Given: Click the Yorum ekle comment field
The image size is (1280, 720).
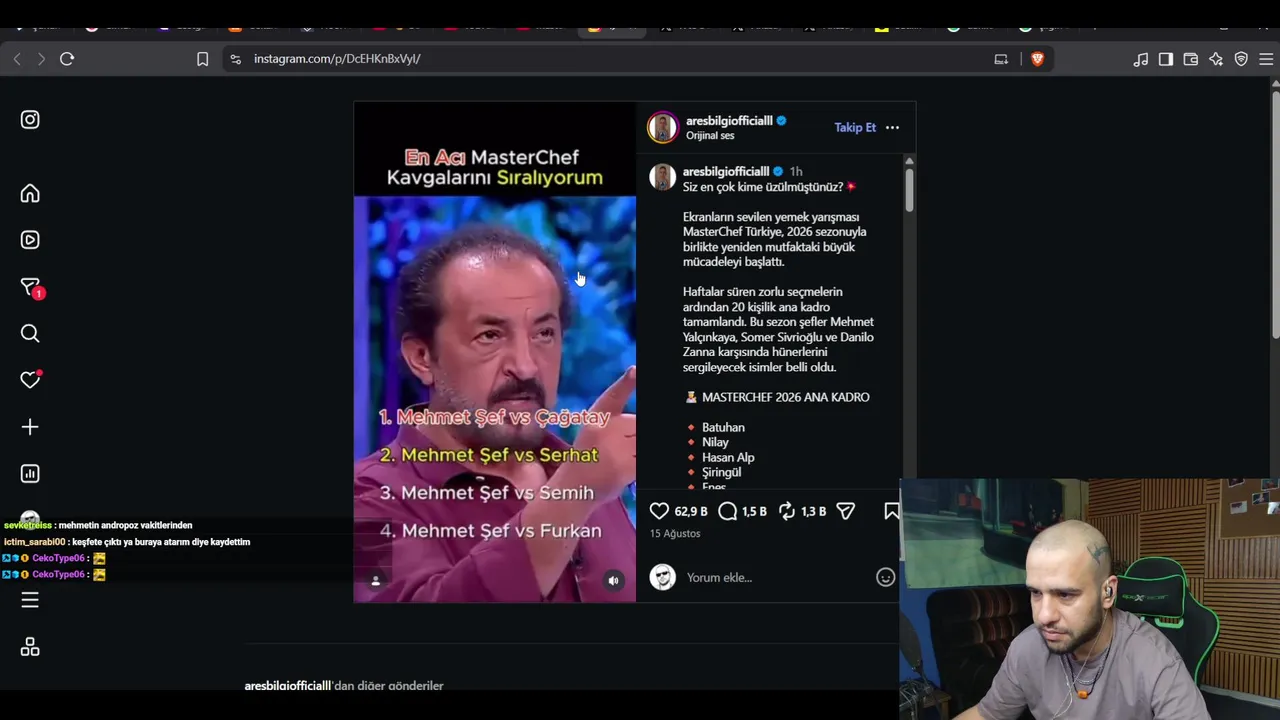Looking at the screenshot, I should pyautogui.click(x=775, y=577).
